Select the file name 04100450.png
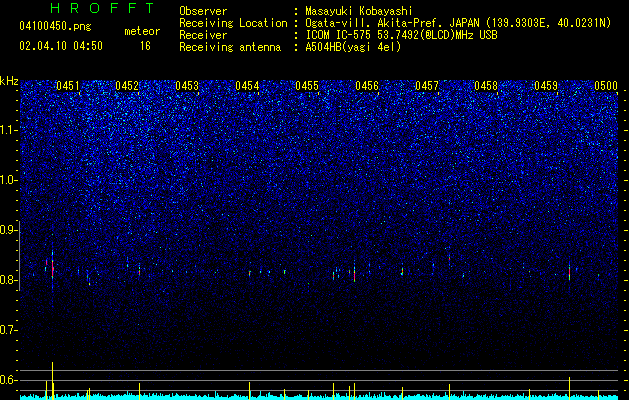The image size is (629, 400). [x=55, y=27]
